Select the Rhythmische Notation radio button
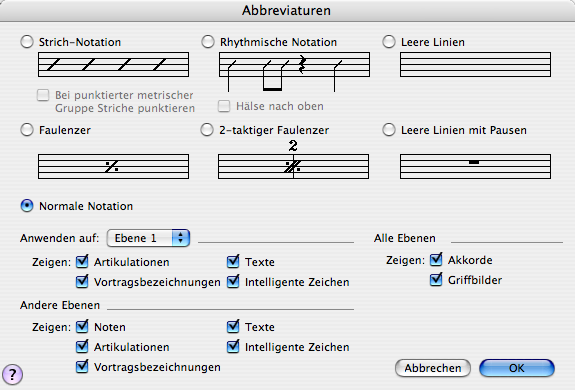Image resolution: width=575 pixels, height=390 pixels. tap(208, 42)
